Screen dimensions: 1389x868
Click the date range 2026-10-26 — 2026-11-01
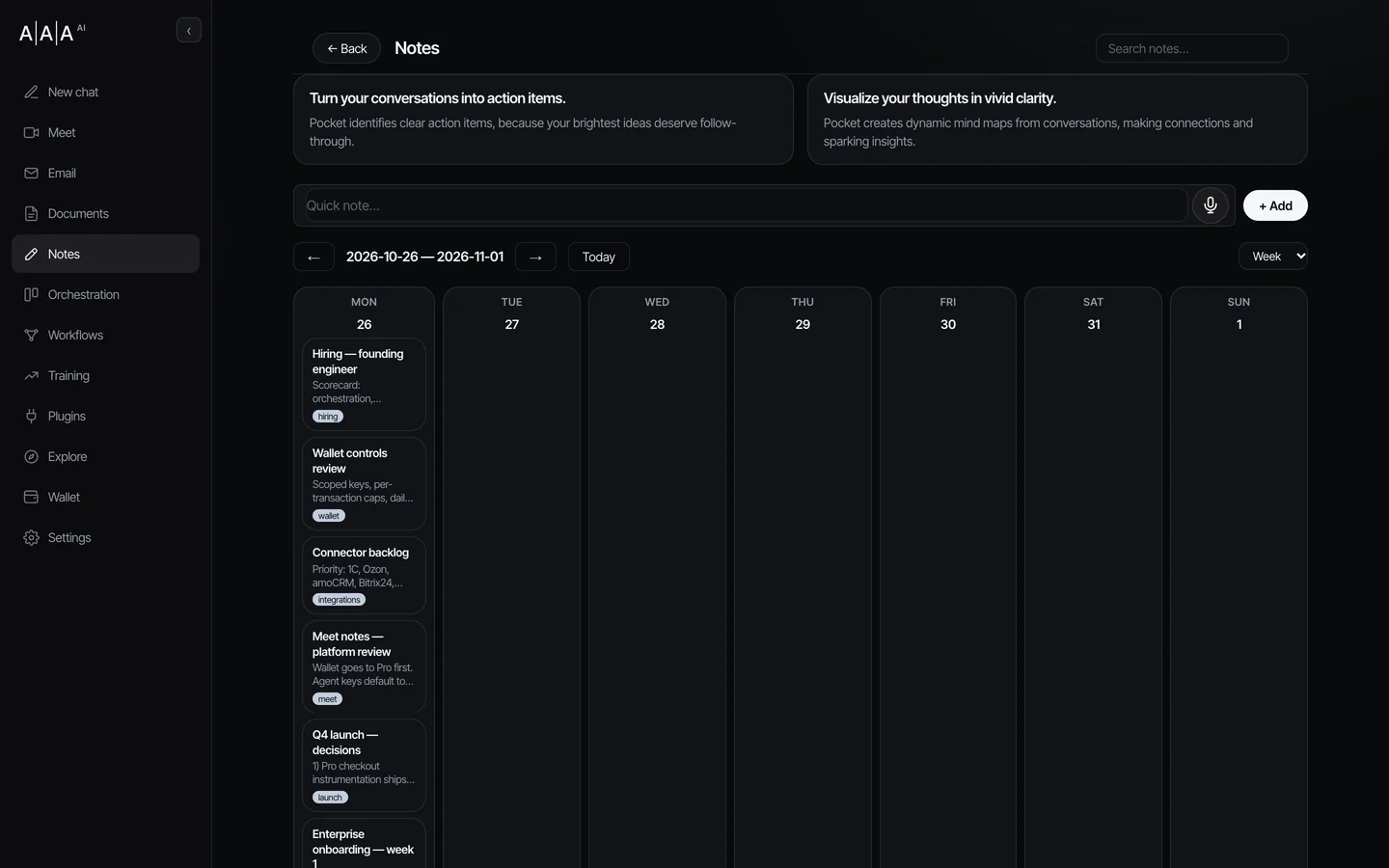coord(424,257)
